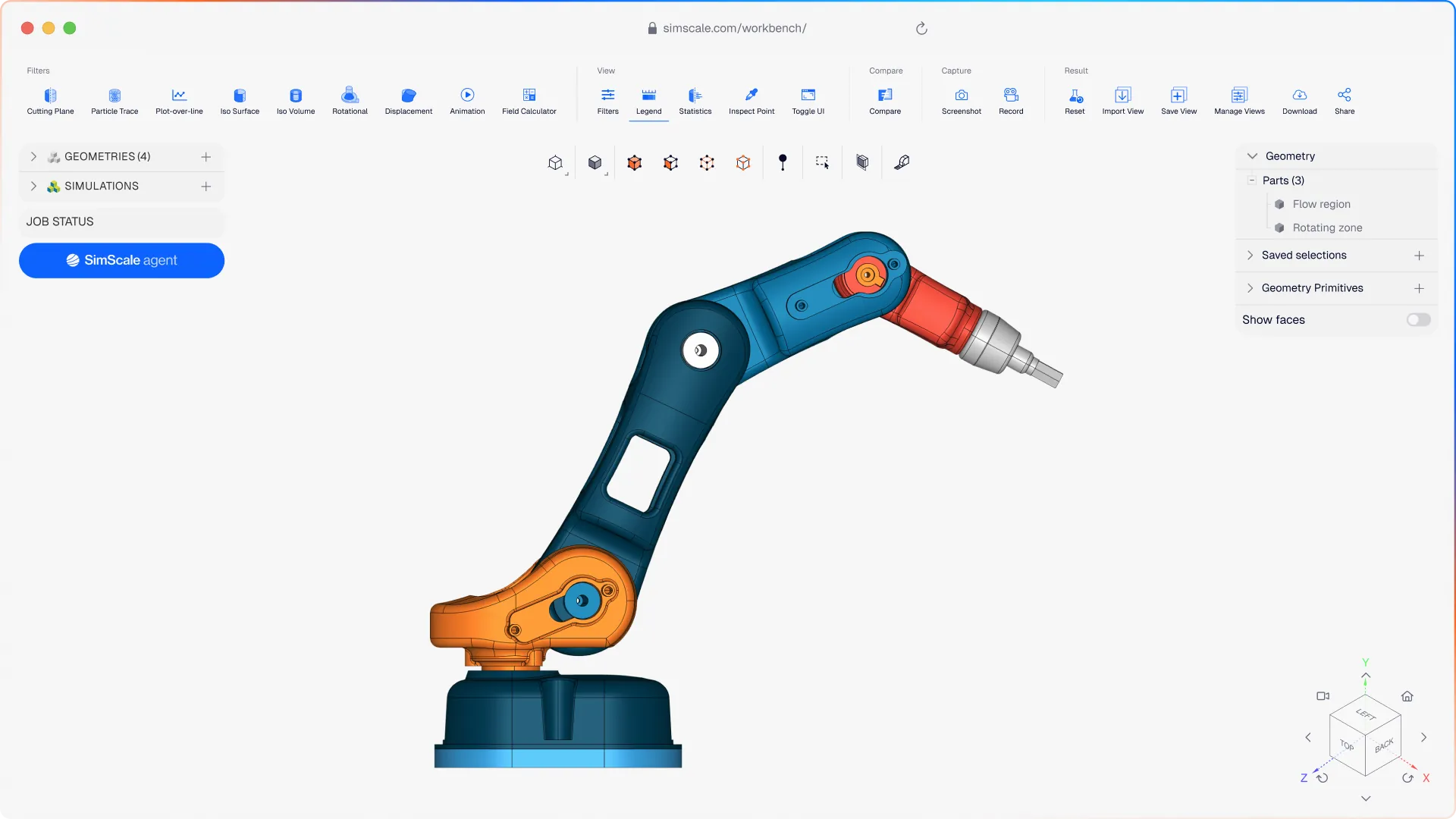Viewport: 1456px width, 819px height.
Task: Click the TOP face of orientation cube
Action: pos(1347,745)
